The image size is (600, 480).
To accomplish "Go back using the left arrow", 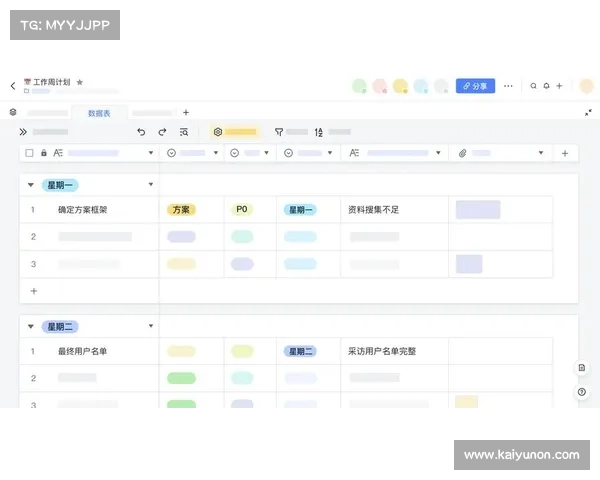I will [13, 86].
